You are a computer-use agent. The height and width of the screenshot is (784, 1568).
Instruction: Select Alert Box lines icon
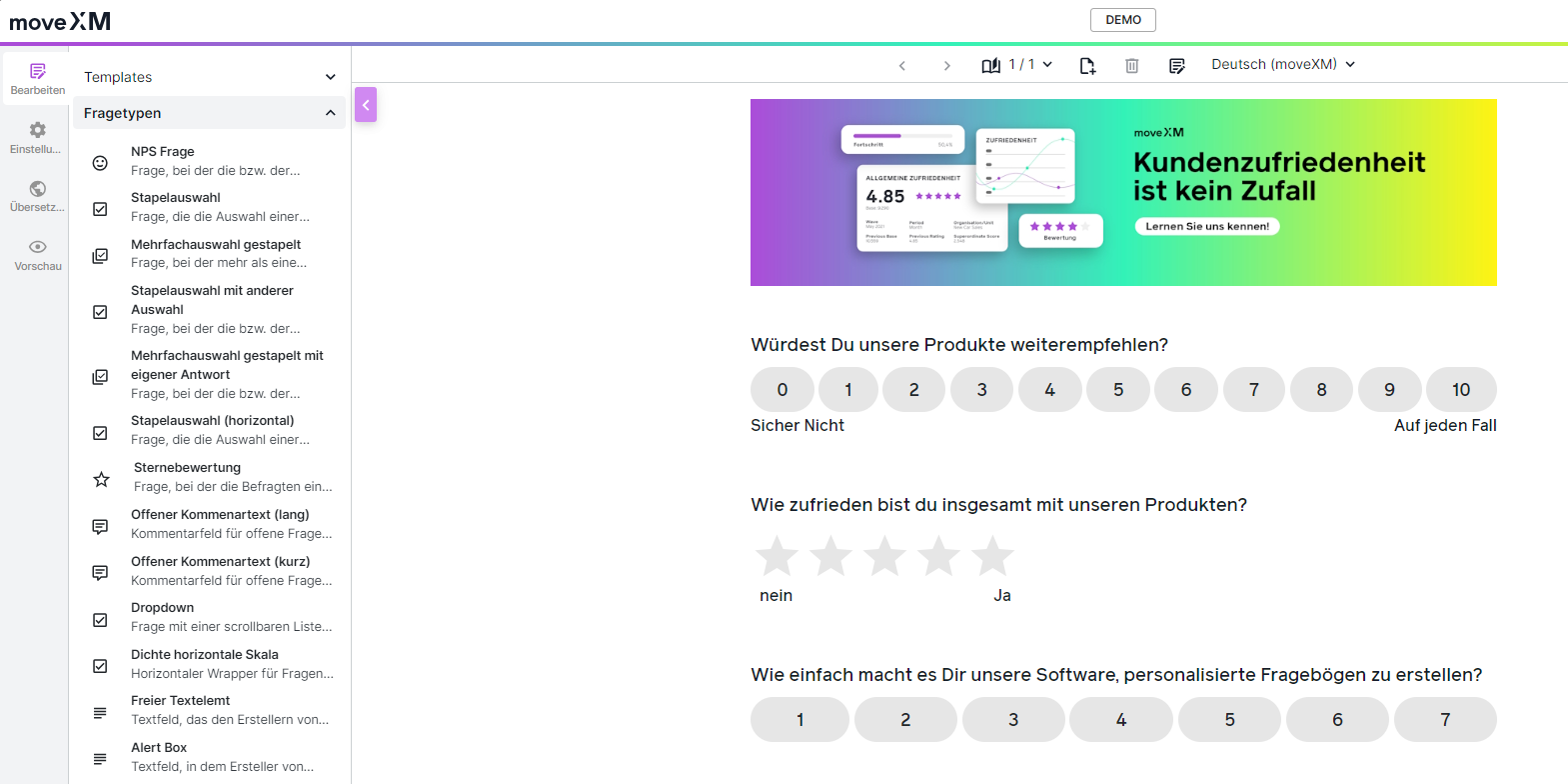click(100, 759)
